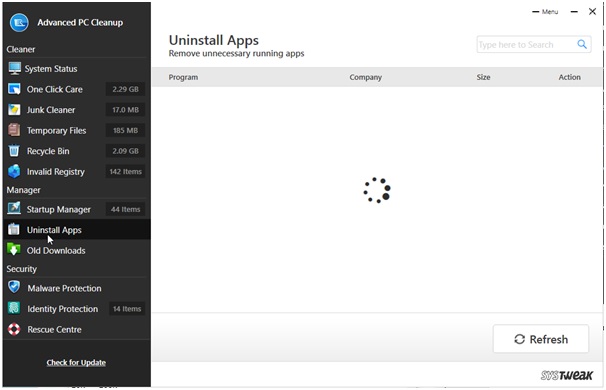
Task: Click the Refresh button
Action: point(541,339)
